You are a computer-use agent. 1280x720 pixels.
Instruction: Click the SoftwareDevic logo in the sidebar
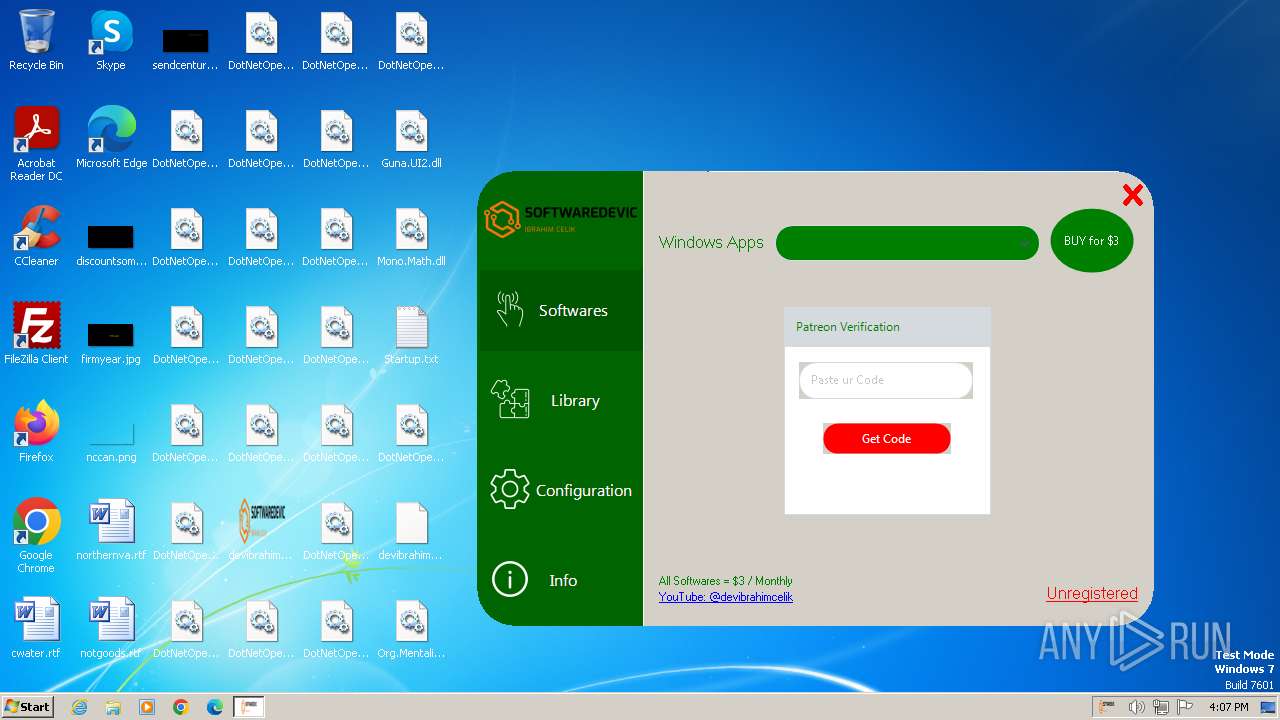coord(560,219)
